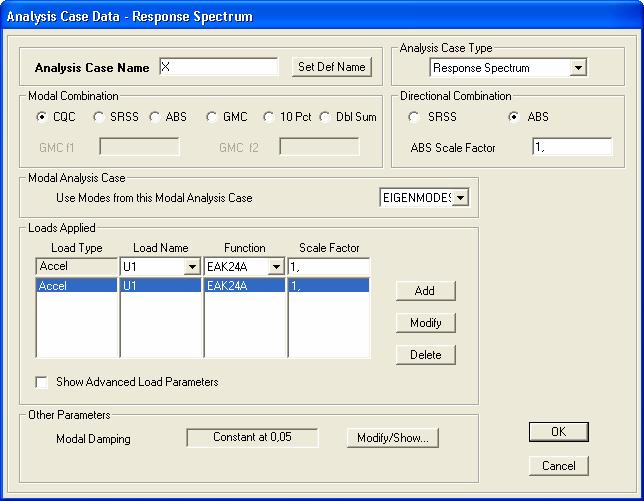
Task: Select the Accel row in loads list
Action: click(76, 285)
